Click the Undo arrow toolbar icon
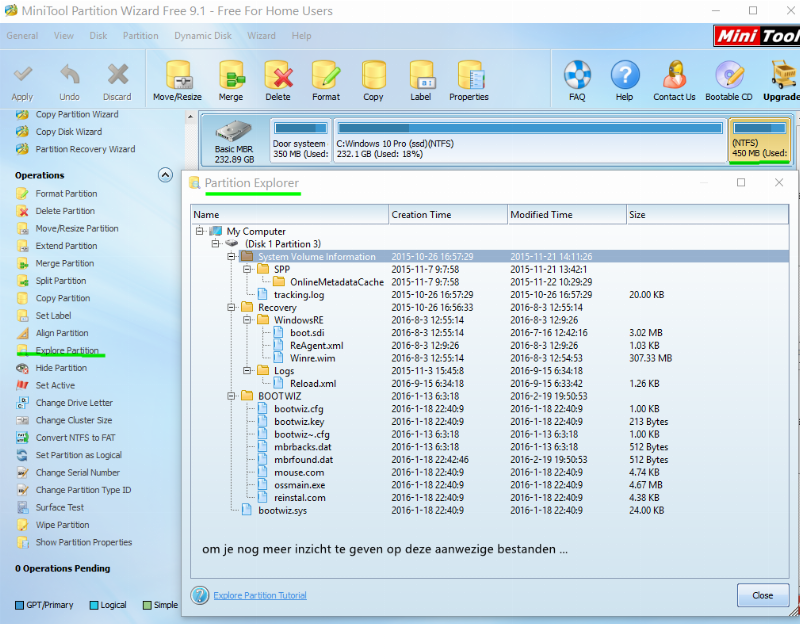800x624 pixels. (70, 75)
